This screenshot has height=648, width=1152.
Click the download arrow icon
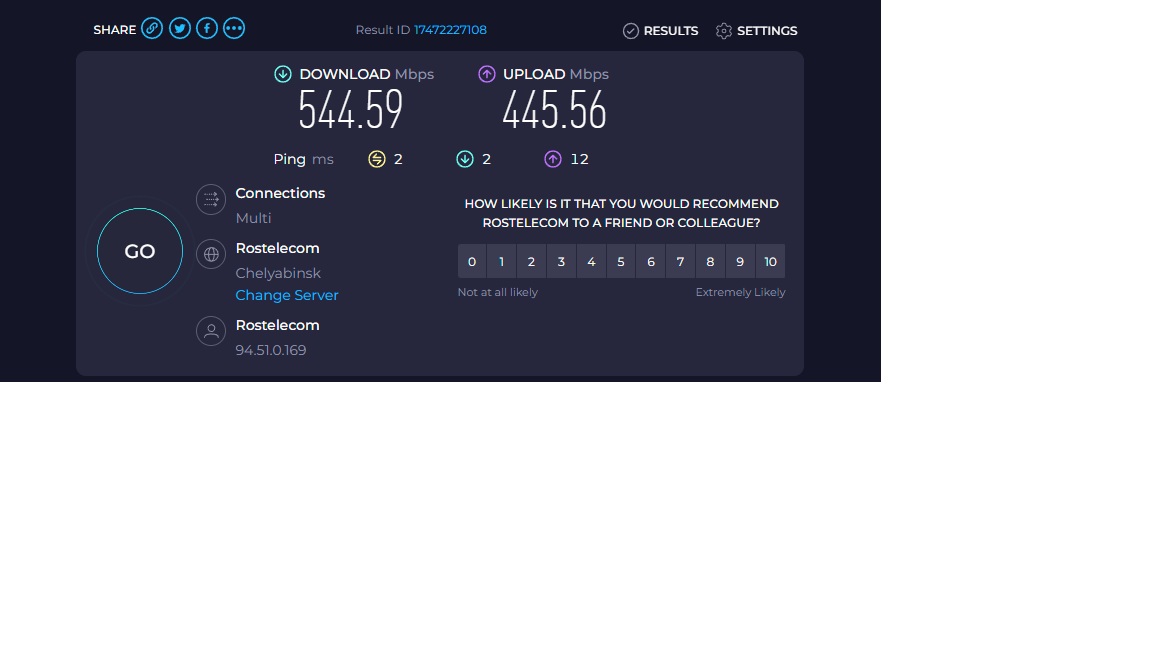(x=283, y=74)
